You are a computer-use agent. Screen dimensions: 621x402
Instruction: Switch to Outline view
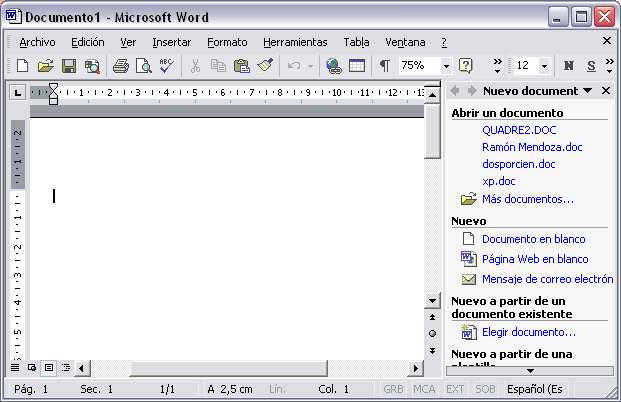click(x=66, y=368)
